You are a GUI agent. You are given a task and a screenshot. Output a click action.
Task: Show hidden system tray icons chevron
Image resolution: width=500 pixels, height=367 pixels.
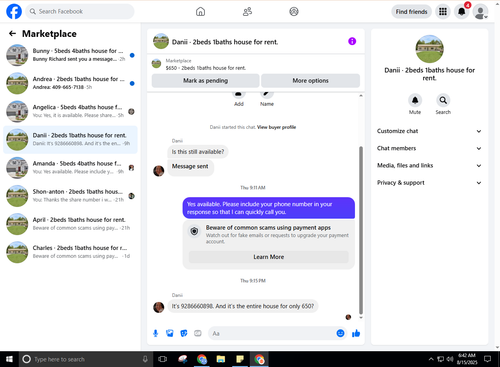pos(431,359)
